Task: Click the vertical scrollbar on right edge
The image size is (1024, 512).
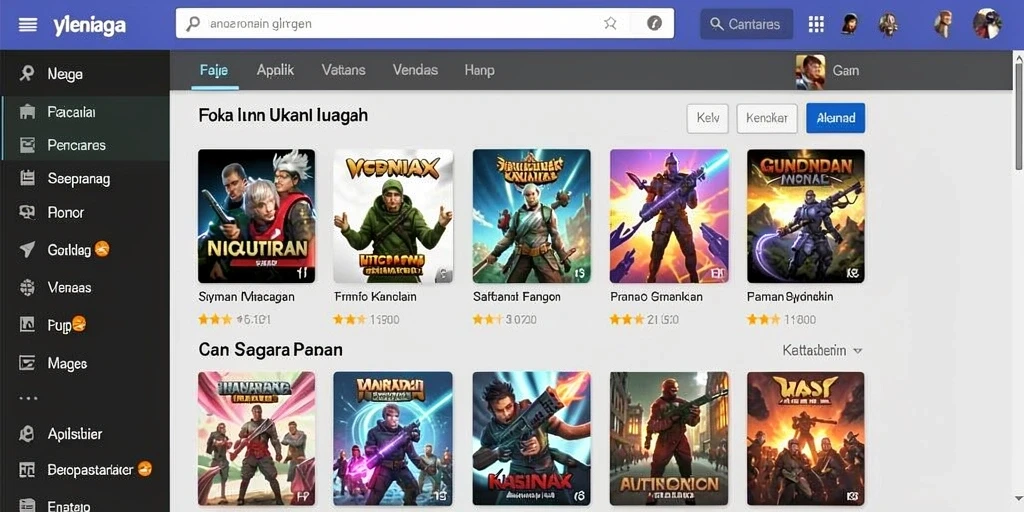Action: pyautogui.click(x=1018, y=114)
